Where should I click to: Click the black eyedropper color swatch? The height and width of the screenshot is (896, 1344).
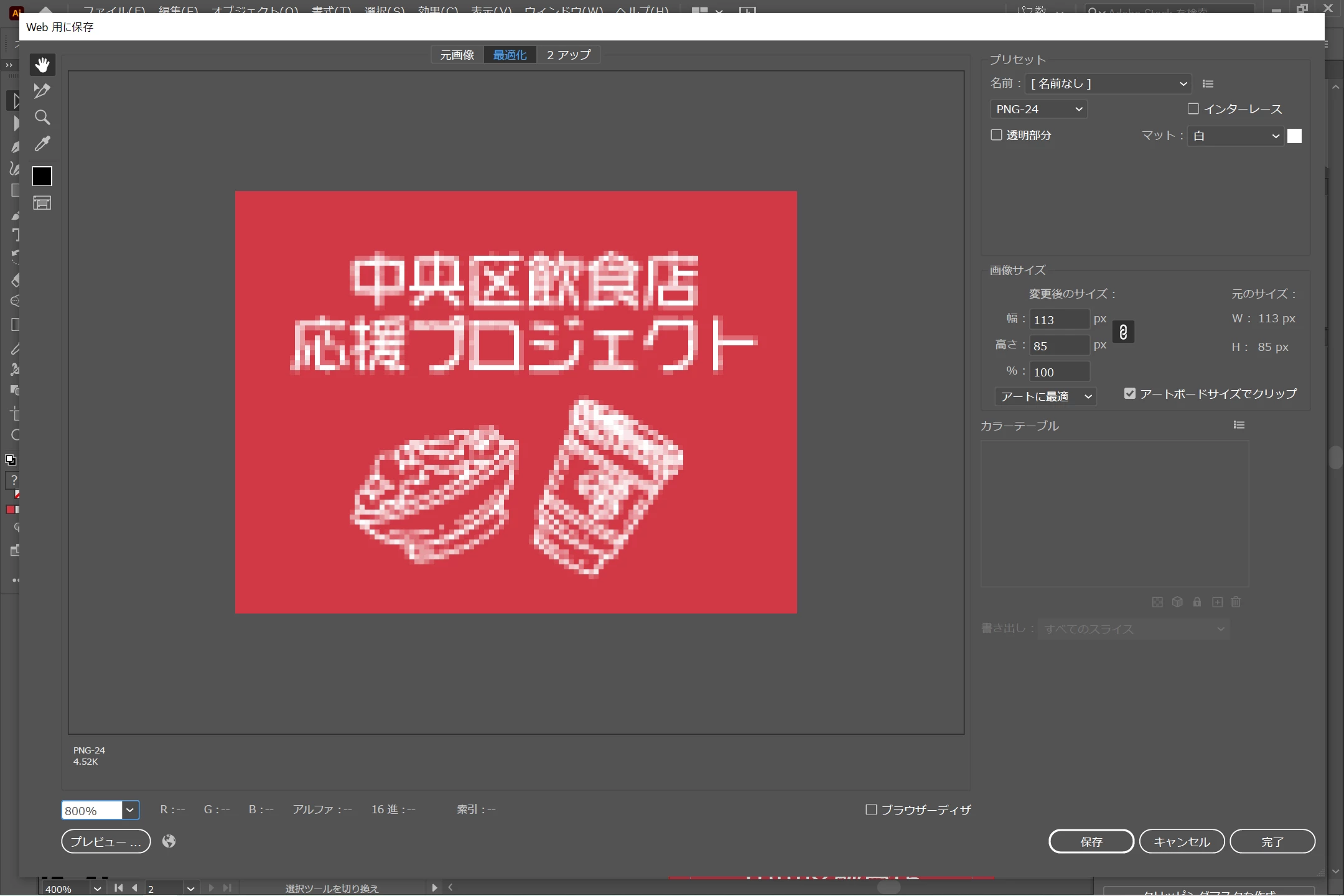click(42, 177)
